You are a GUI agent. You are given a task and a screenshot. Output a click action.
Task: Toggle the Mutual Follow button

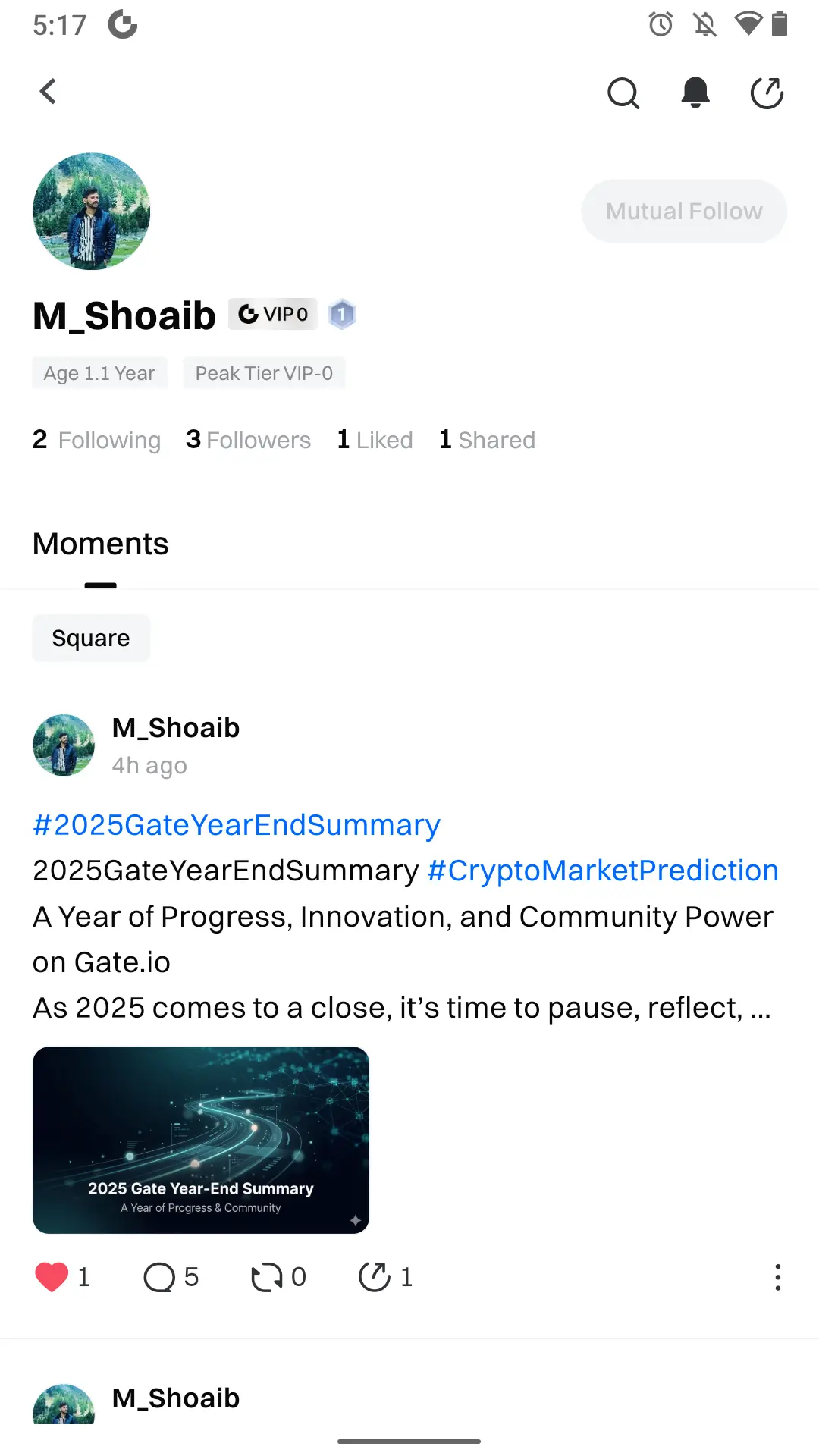684,212
